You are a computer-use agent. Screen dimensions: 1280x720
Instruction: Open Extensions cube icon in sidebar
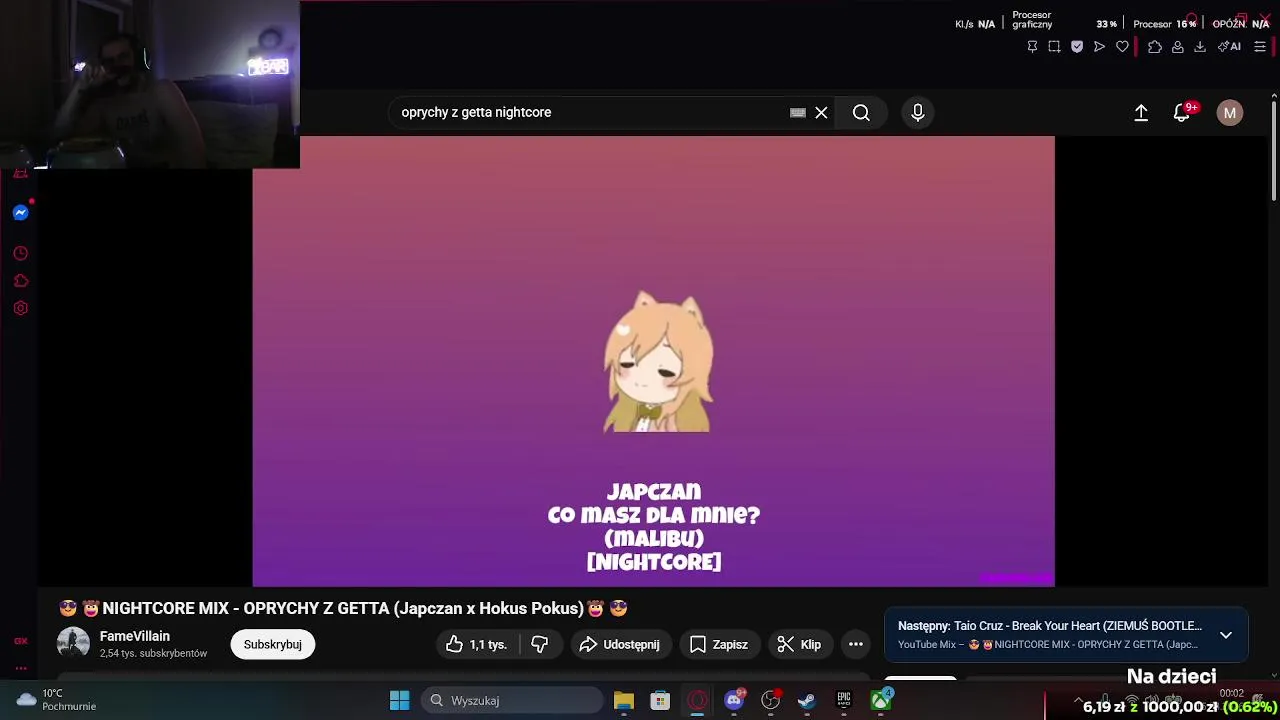tap(20, 281)
